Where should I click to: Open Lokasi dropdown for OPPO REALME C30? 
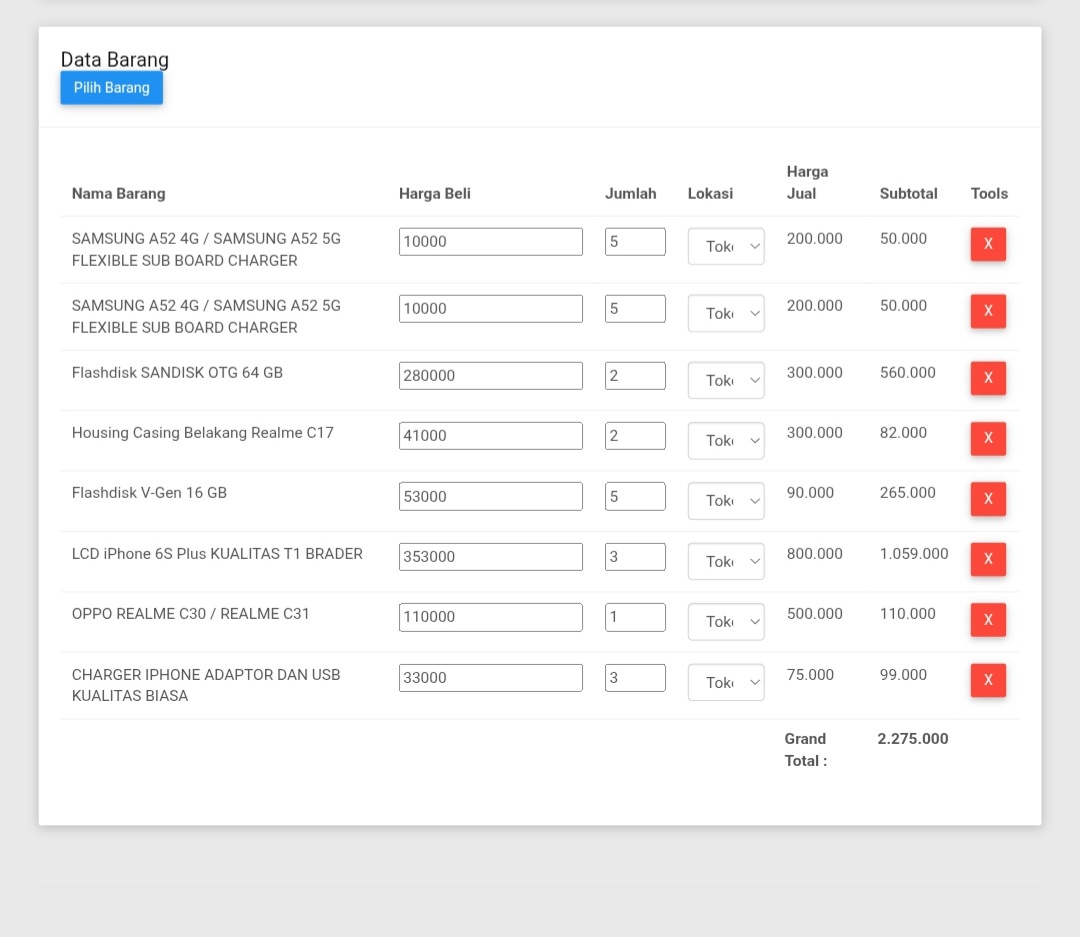pos(726,621)
